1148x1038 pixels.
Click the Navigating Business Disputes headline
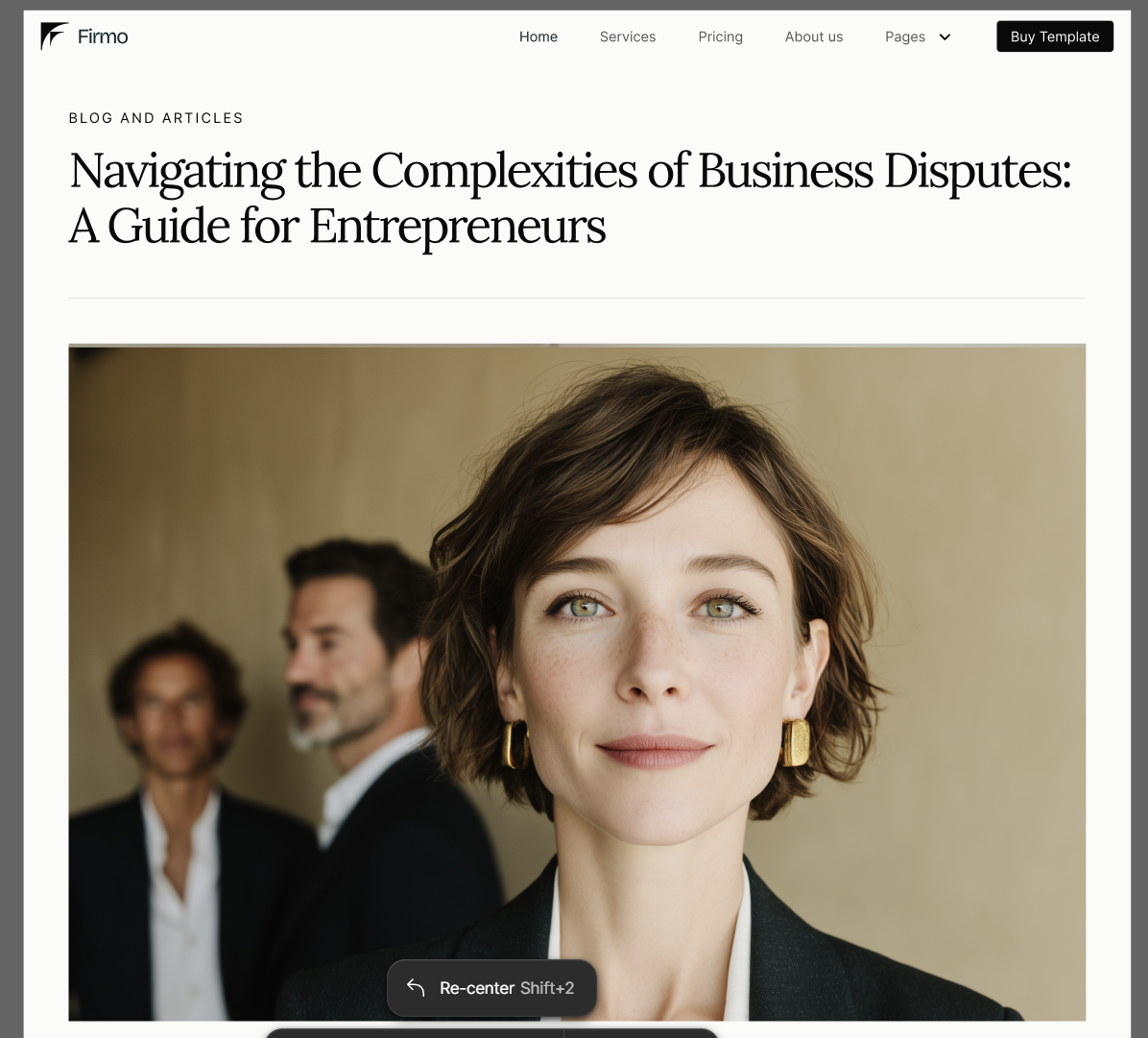pos(569,198)
